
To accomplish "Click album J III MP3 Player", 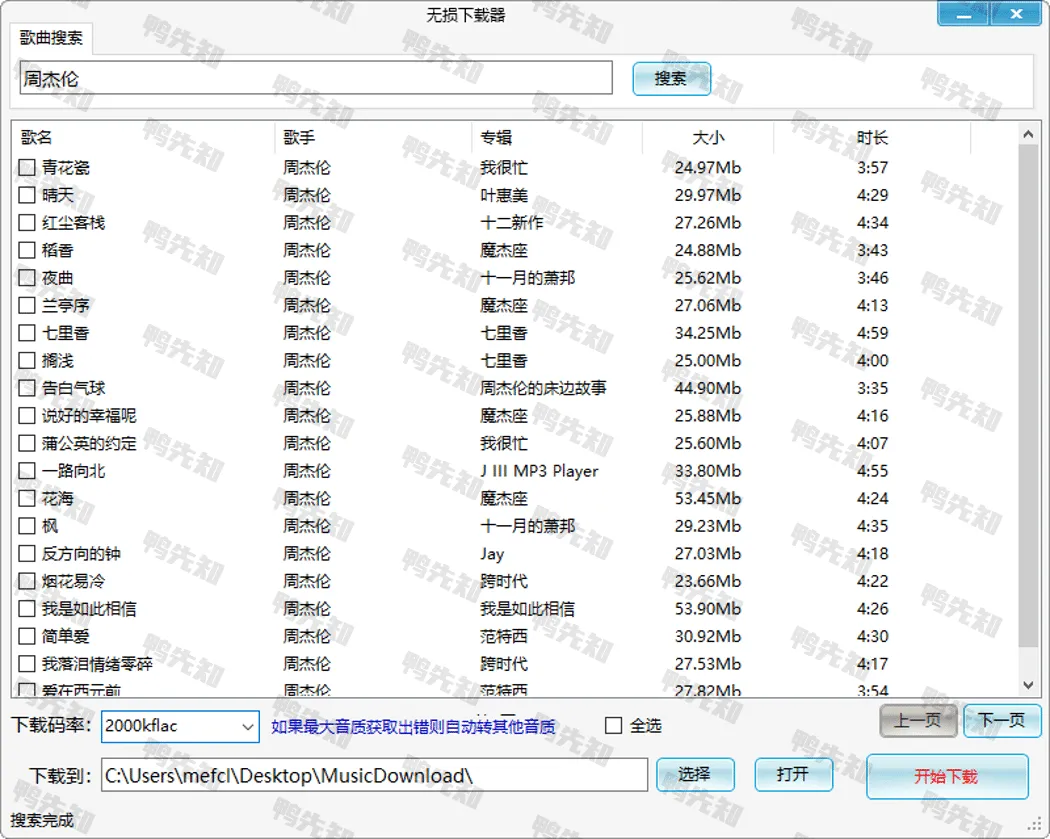I will pyautogui.click(x=539, y=471).
